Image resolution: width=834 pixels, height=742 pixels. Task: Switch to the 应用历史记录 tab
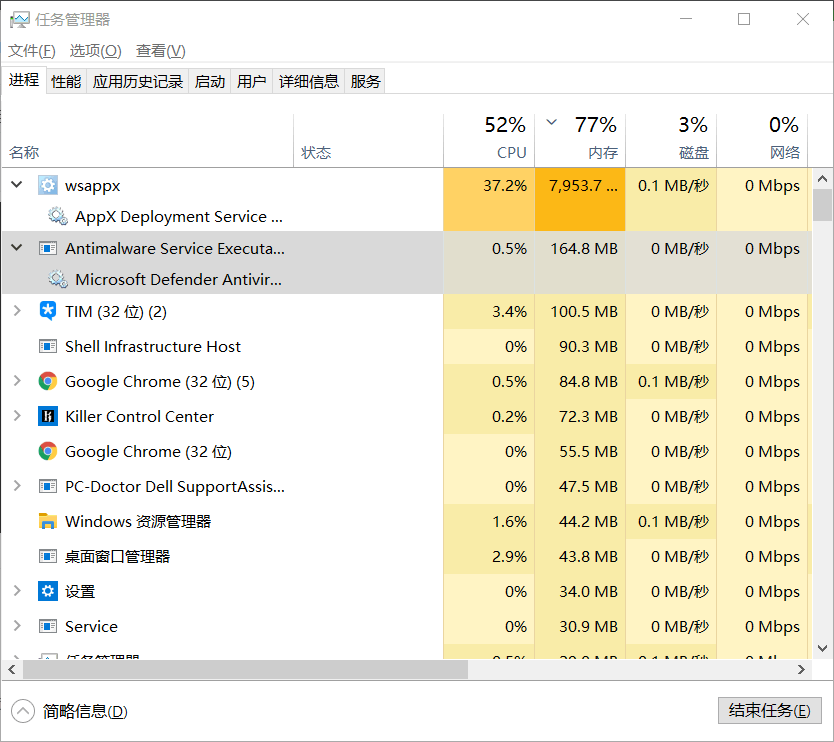coord(138,81)
